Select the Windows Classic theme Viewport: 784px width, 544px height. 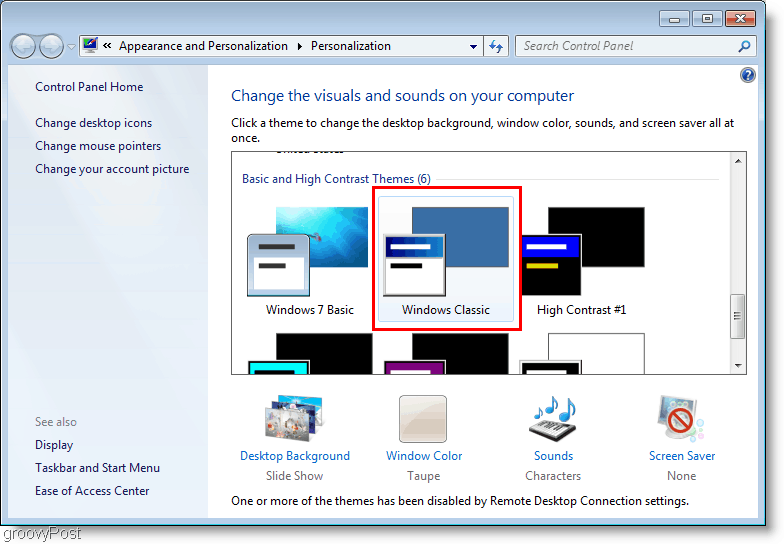446,260
